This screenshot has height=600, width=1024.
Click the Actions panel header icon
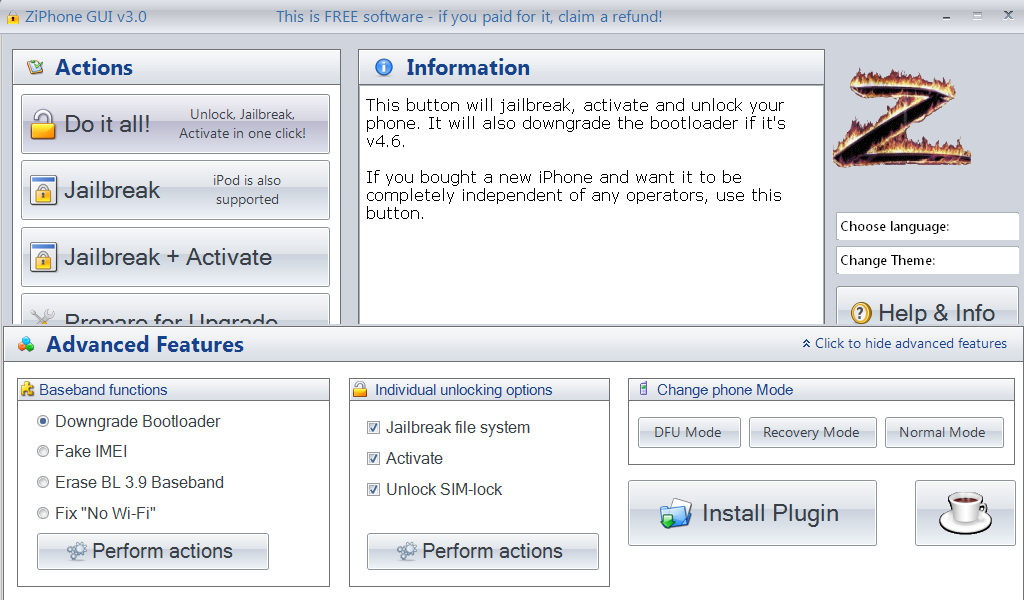click(x=35, y=68)
